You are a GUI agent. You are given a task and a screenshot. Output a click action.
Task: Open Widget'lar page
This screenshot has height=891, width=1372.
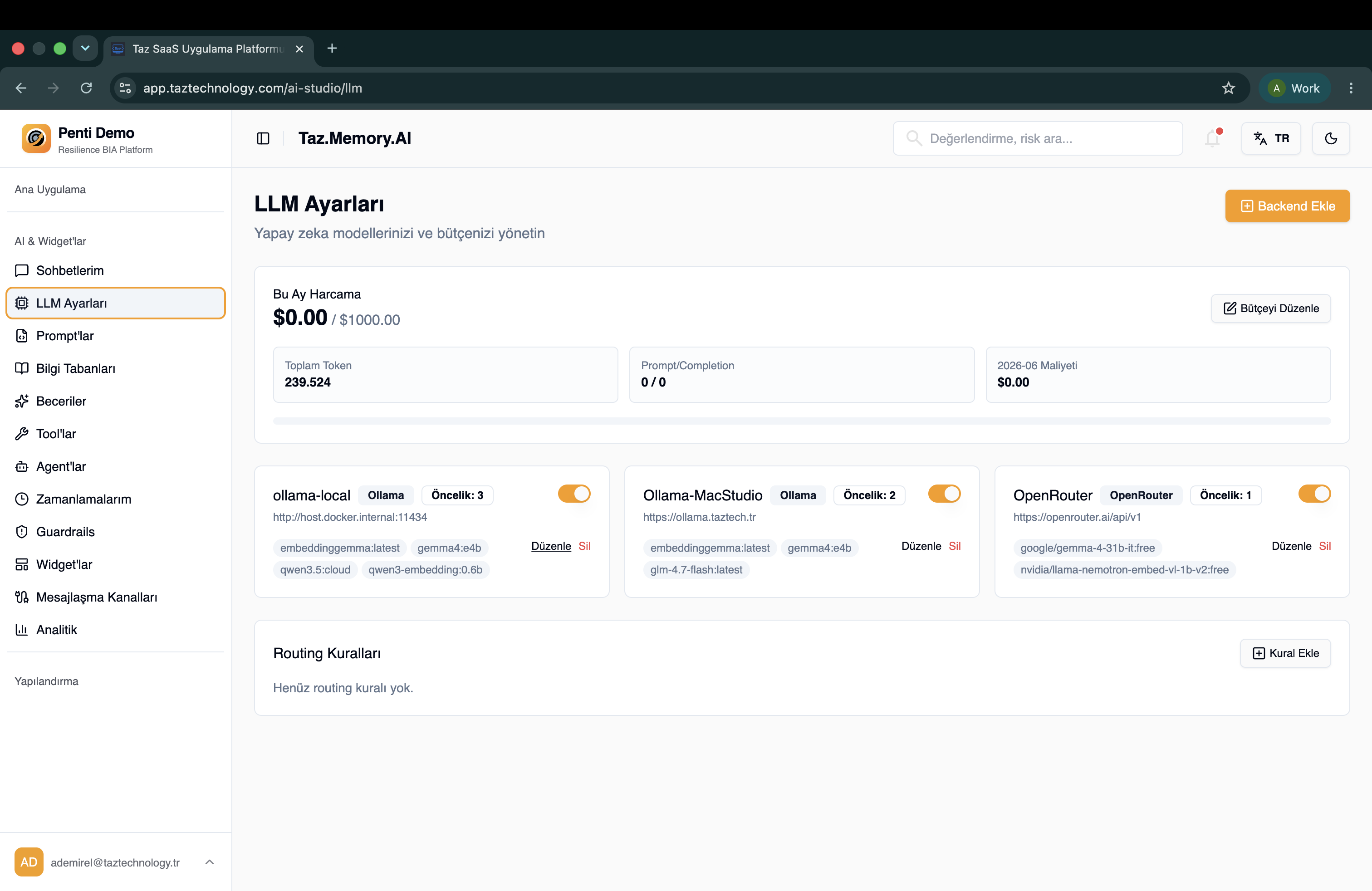[115, 564]
